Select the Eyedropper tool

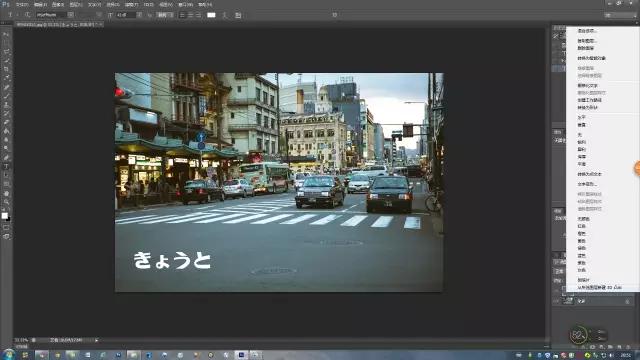tap(6, 78)
